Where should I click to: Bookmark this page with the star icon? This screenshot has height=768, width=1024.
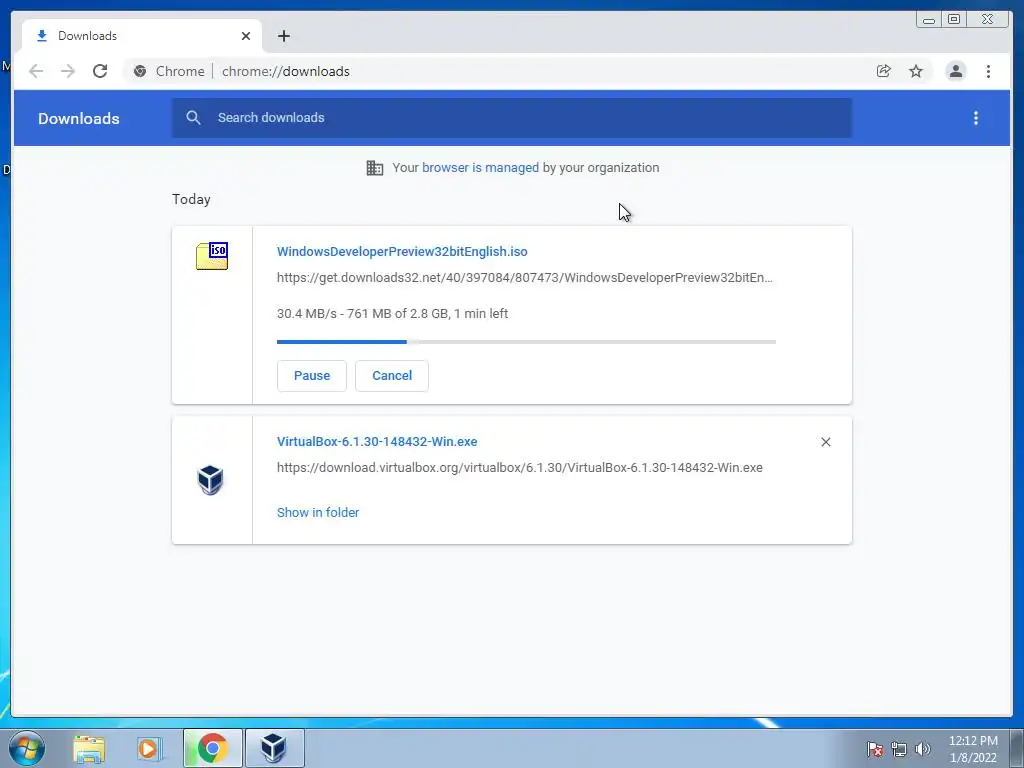916,71
